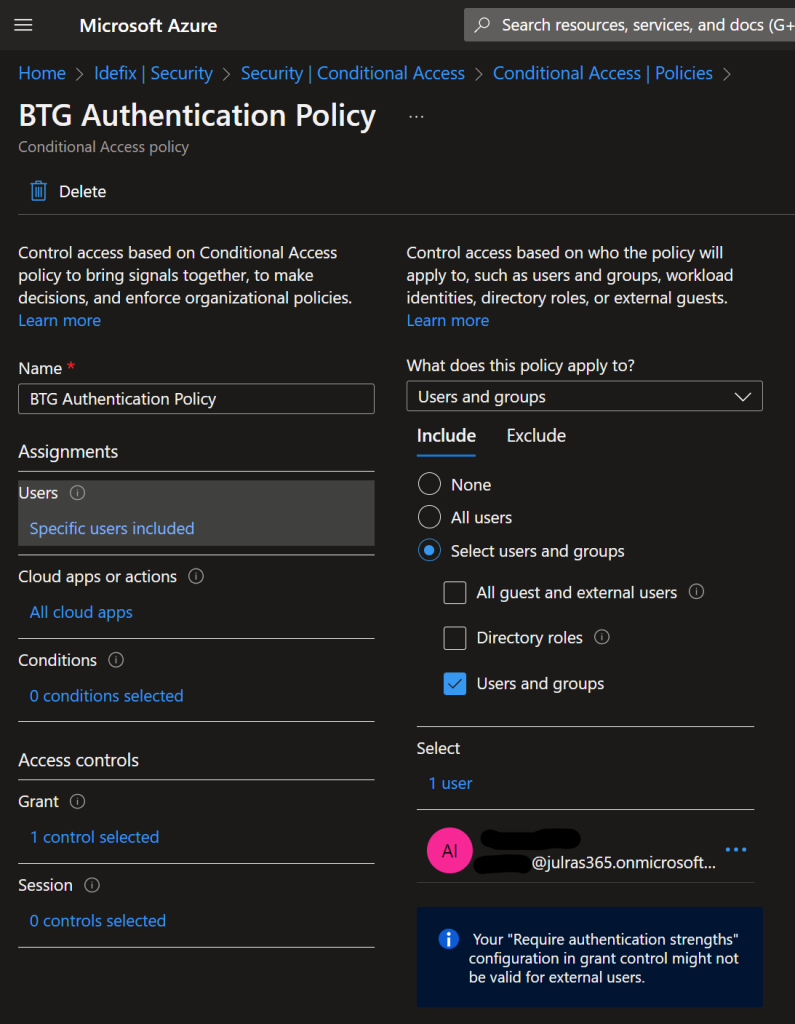
Task: Open 1 control selected under Grant
Action: (95, 837)
